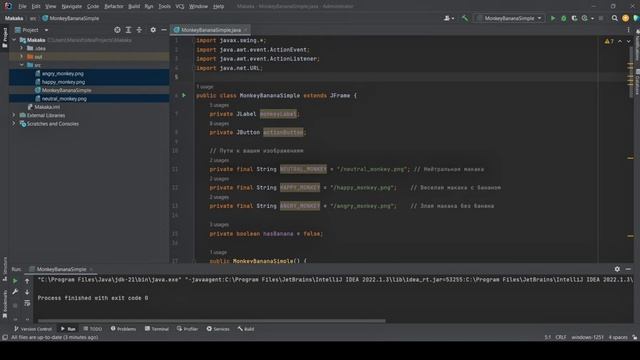Open Run panel gear settings
Viewport: 640px width, 360px height.
(617, 269)
